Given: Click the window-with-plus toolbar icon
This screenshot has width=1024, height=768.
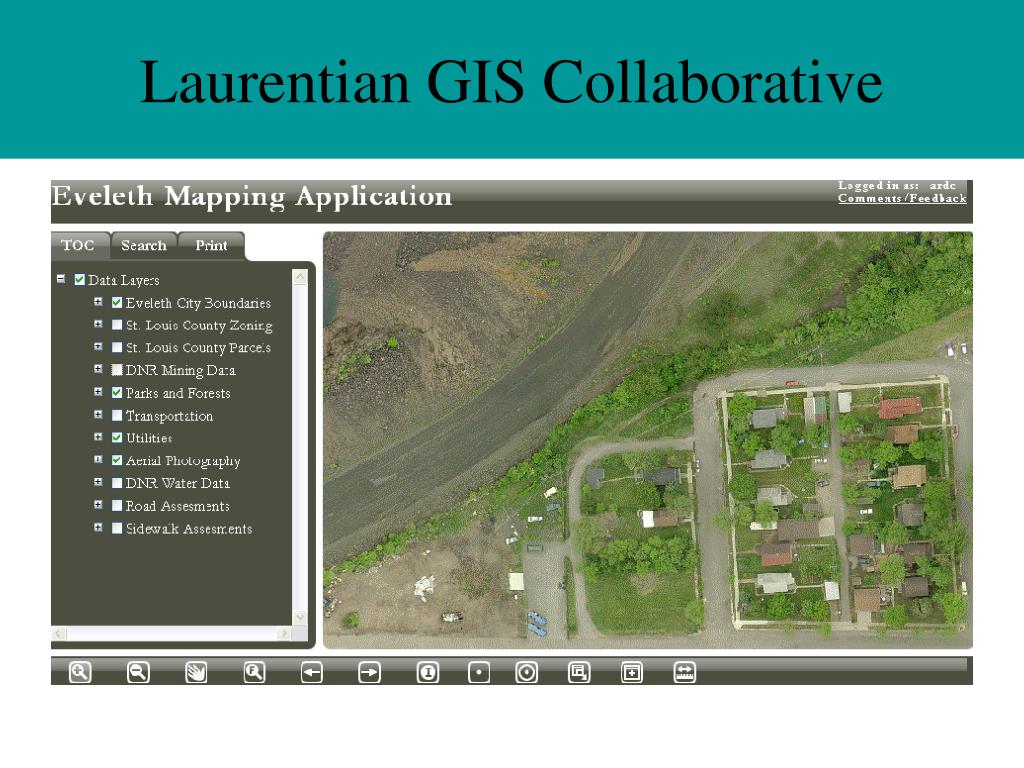Looking at the screenshot, I should [x=632, y=672].
